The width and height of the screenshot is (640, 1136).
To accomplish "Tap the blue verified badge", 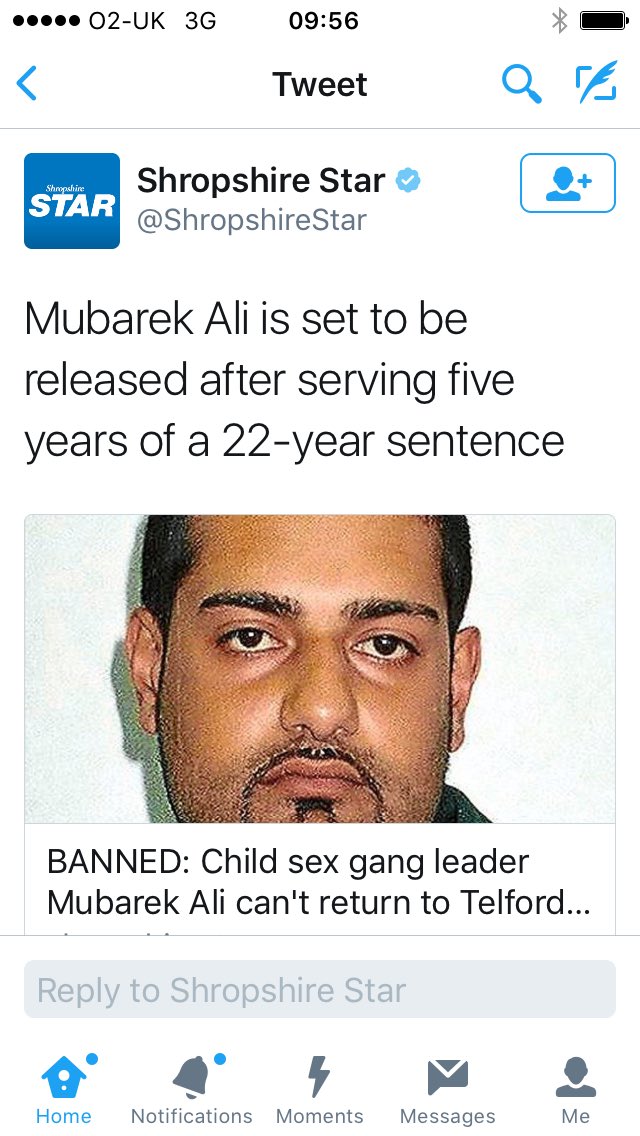I will click(408, 180).
